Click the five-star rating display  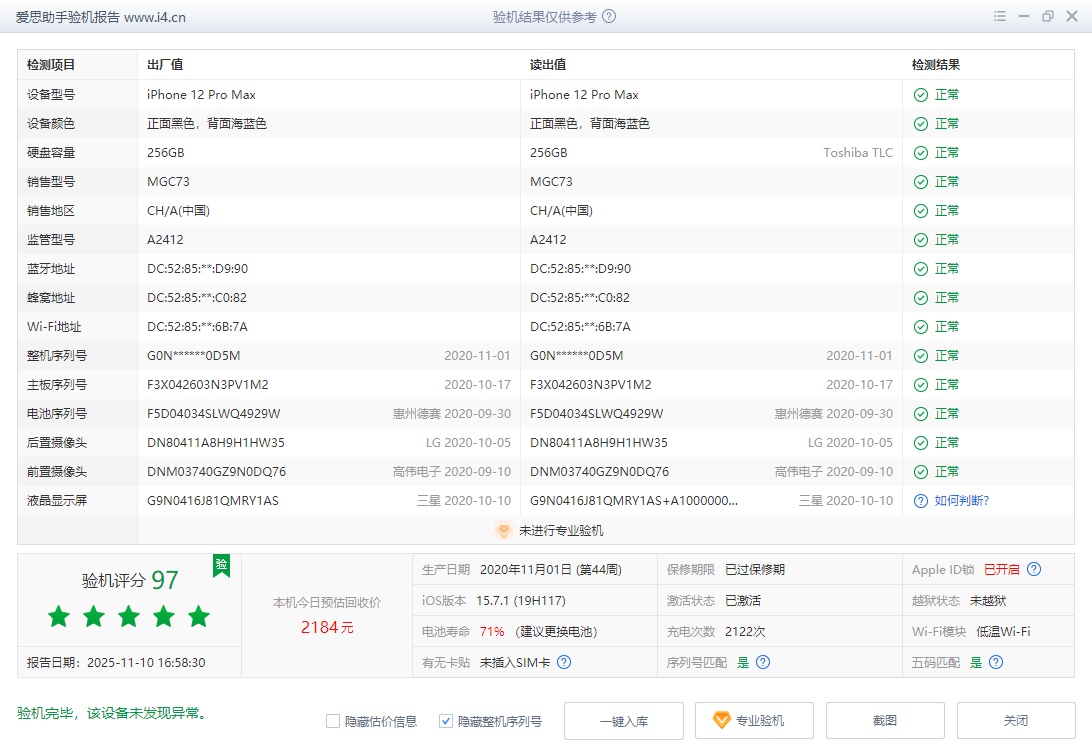pyautogui.click(x=129, y=617)
